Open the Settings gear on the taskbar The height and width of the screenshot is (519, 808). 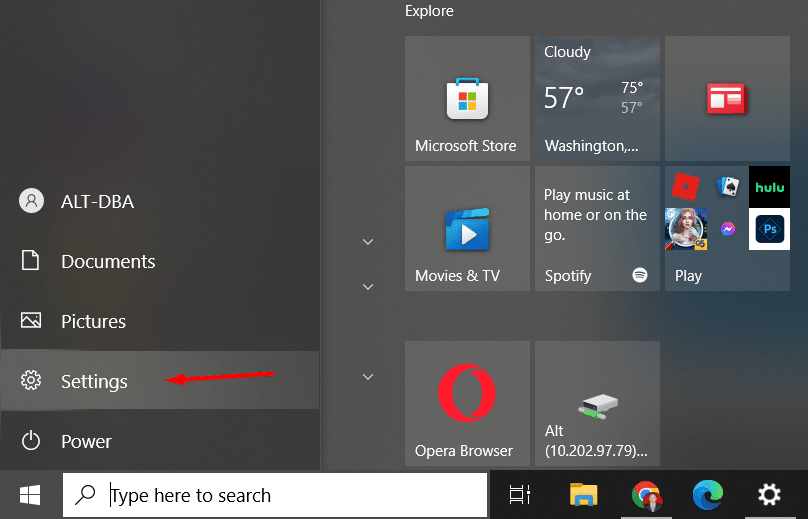tap(769, 495)
